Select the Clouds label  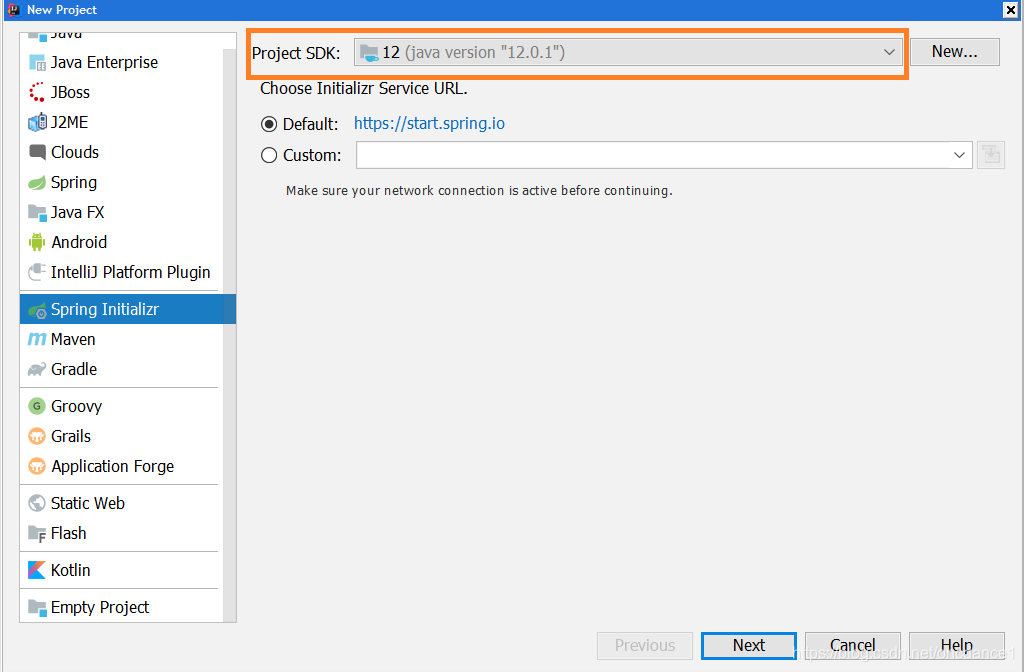(75, 152)
